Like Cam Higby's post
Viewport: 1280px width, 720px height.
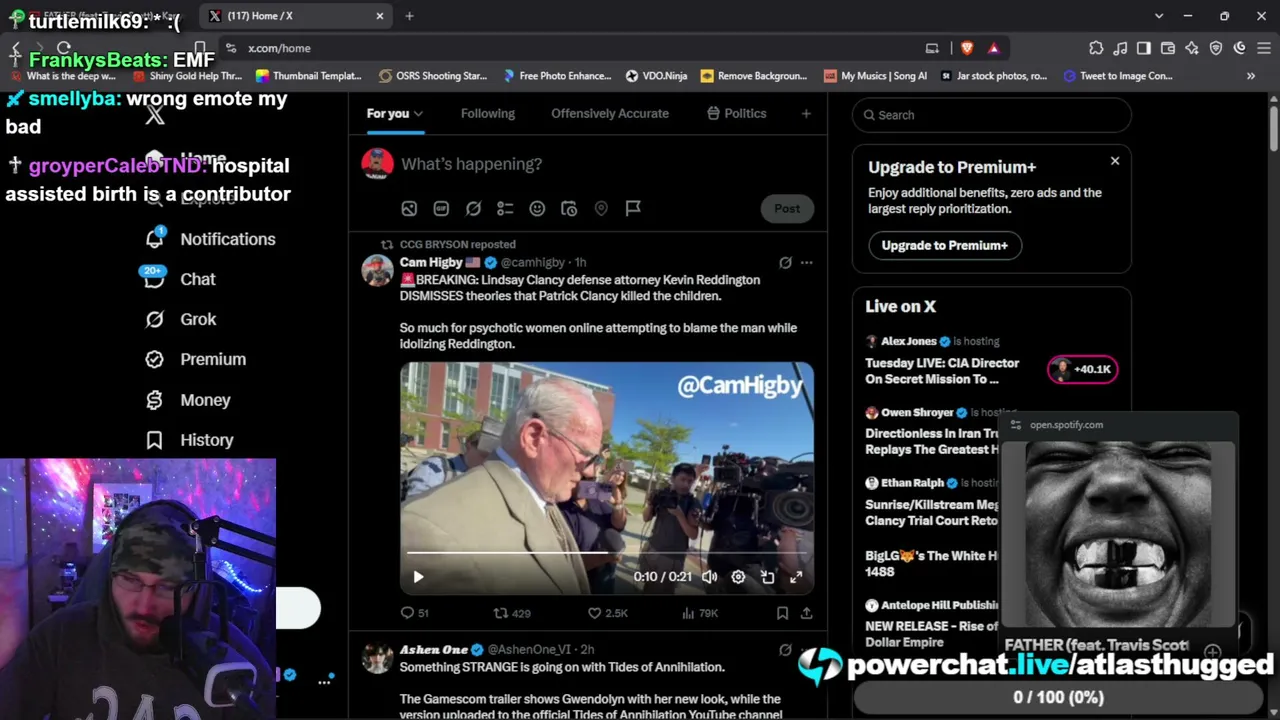607,613
